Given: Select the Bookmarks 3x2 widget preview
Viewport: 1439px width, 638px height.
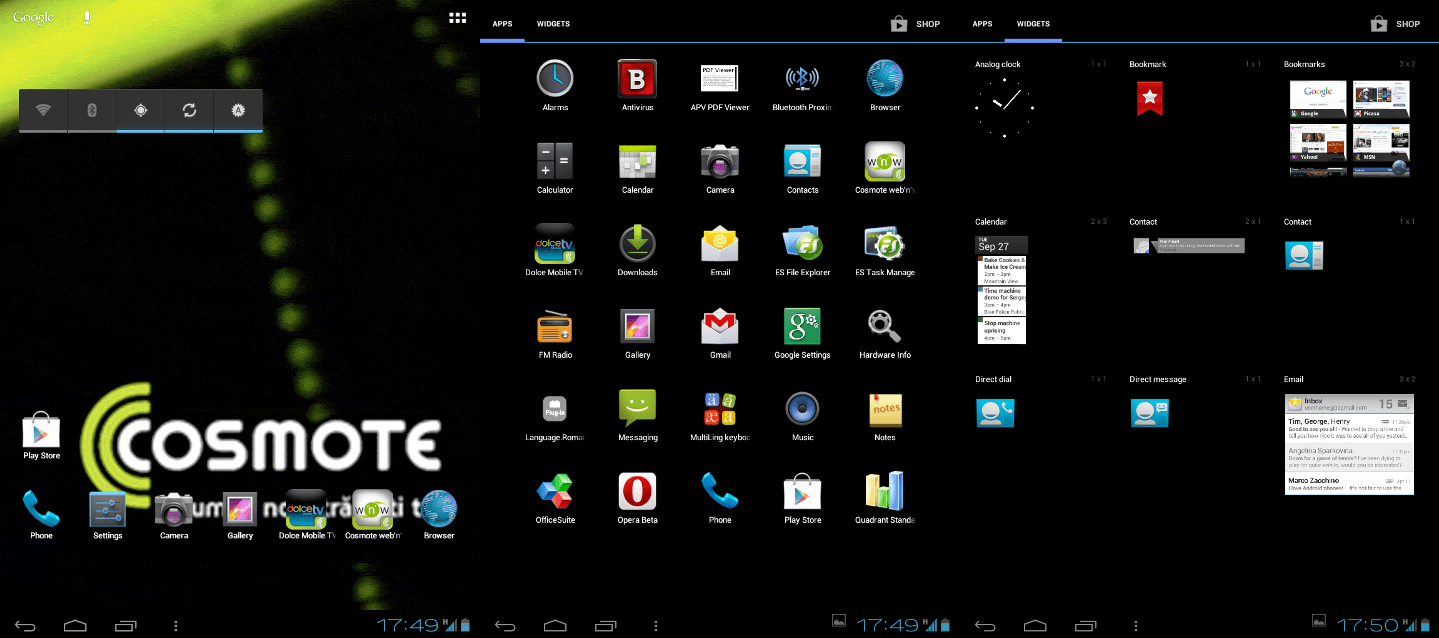Looking at the screenshot, I should pos(1350,129).
